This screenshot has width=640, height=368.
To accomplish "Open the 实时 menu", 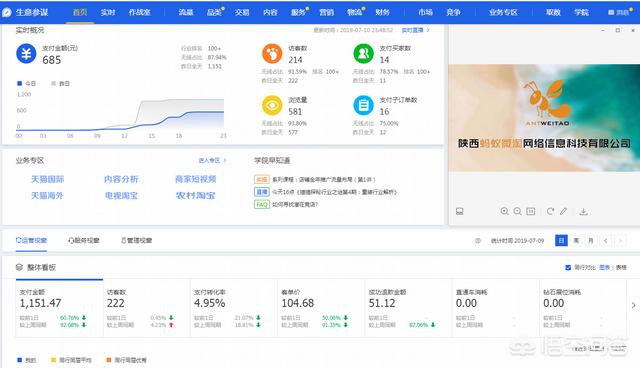I will tap(108, 13).
